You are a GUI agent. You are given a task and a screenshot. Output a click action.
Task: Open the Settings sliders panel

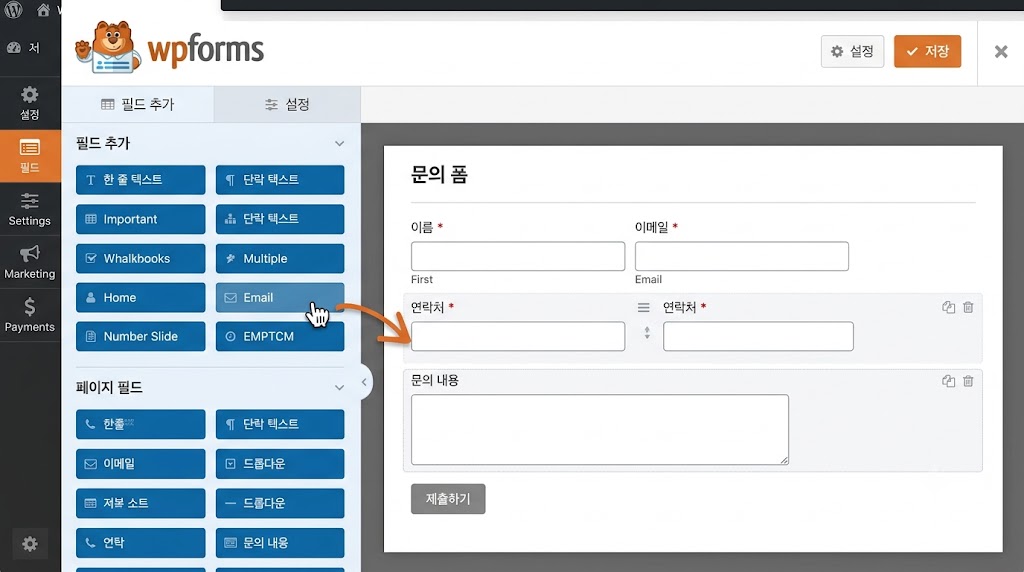[29, 209]
